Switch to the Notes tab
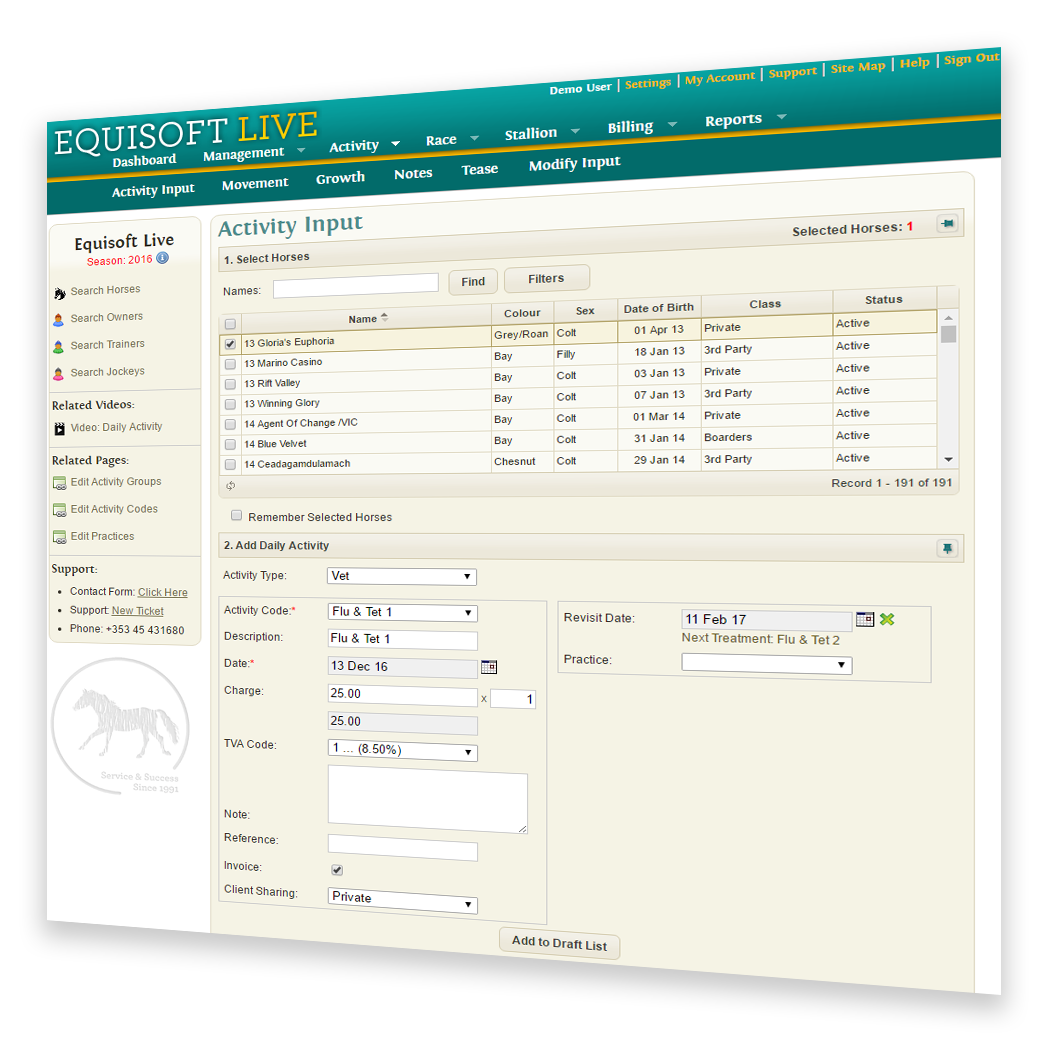The image size is (1049, 1043). click(413, 173)
